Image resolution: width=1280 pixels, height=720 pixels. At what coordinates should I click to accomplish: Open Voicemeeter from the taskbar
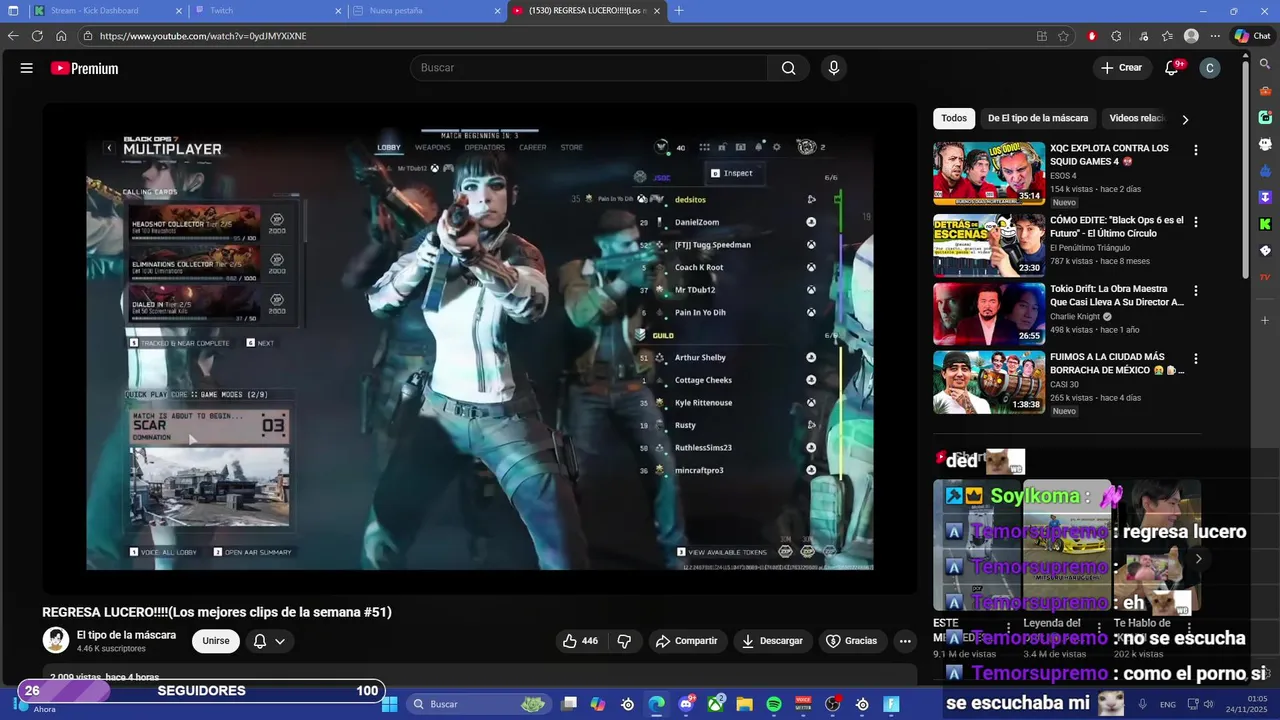[x=803, y=704]
